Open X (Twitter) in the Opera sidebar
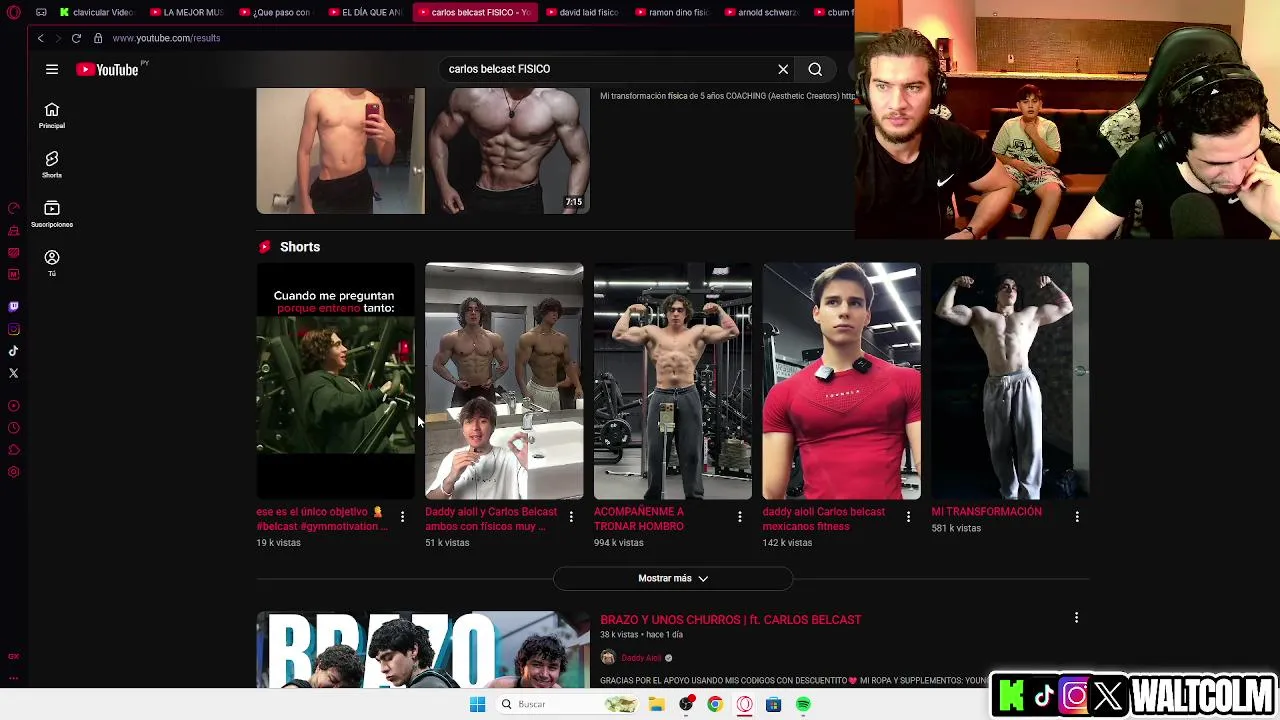This screenshot has height=720, width=1280. coord(13,373)
